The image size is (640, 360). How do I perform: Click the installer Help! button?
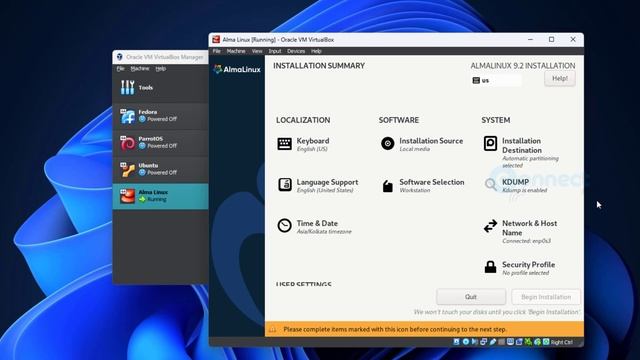point(560,78)
